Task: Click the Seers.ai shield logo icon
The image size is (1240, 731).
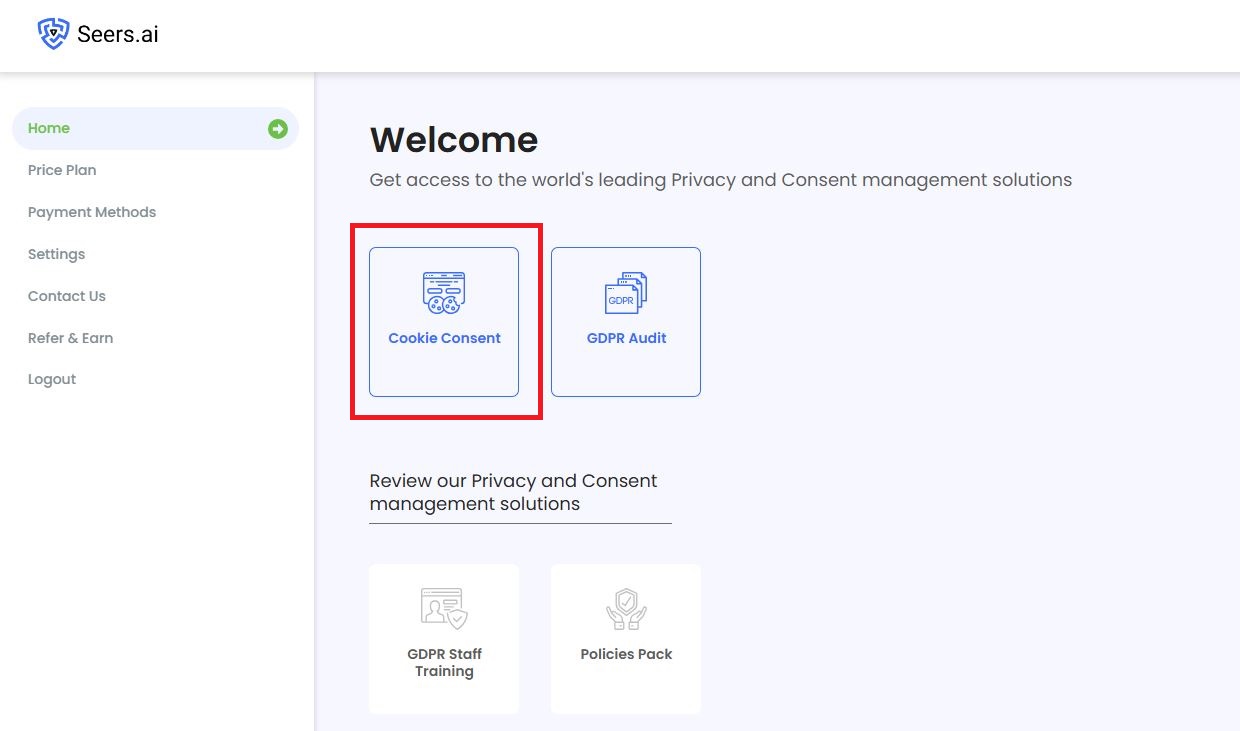Action: (x=53, y=34)
